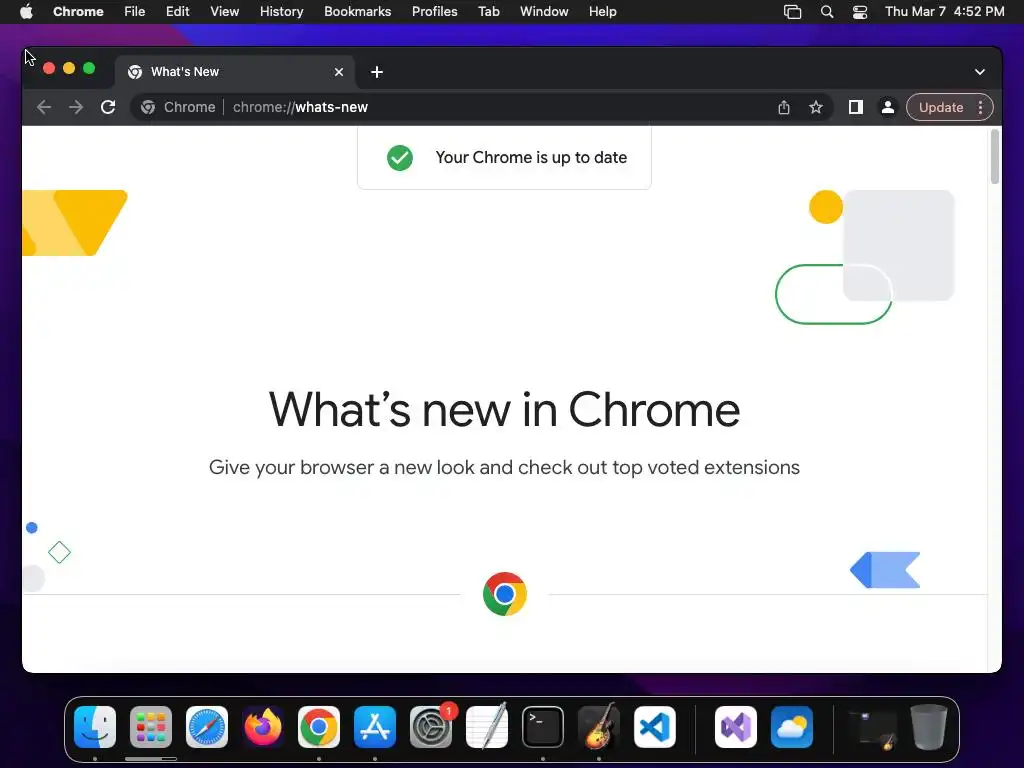Launch GarageBand from the Dock
This screenshot has width=1024, height=768.
point(599,727)
